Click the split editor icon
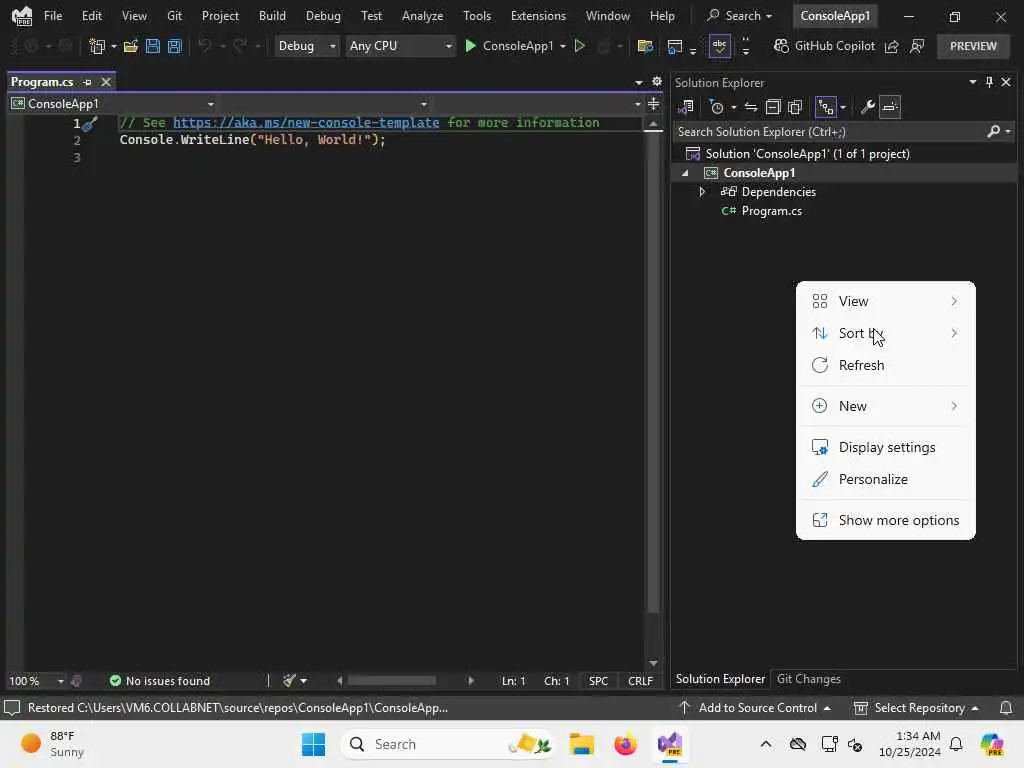 pyautogui.click(x=653, y=104)
